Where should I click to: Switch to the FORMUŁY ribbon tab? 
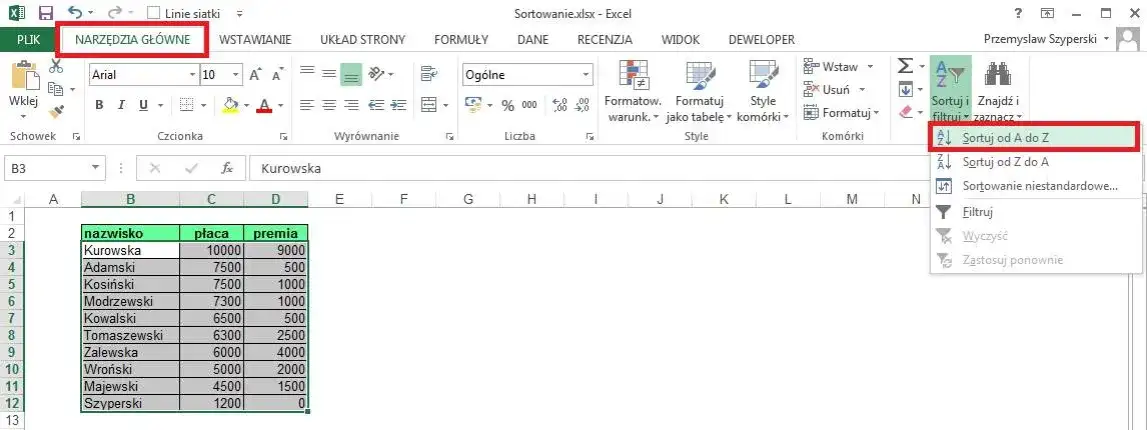click(x=461, y=40)
